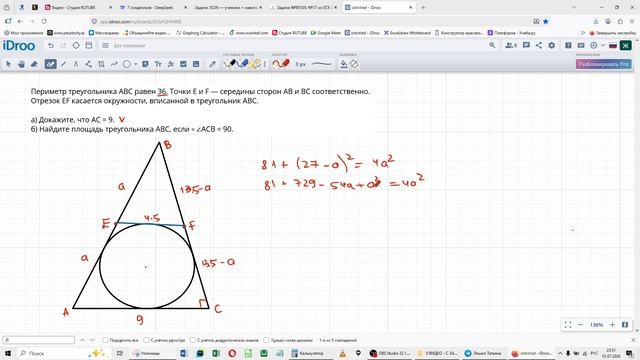The image size is (640, 360).
Task: Select the active pen drawing tool
Action: [x=51, y=64]
